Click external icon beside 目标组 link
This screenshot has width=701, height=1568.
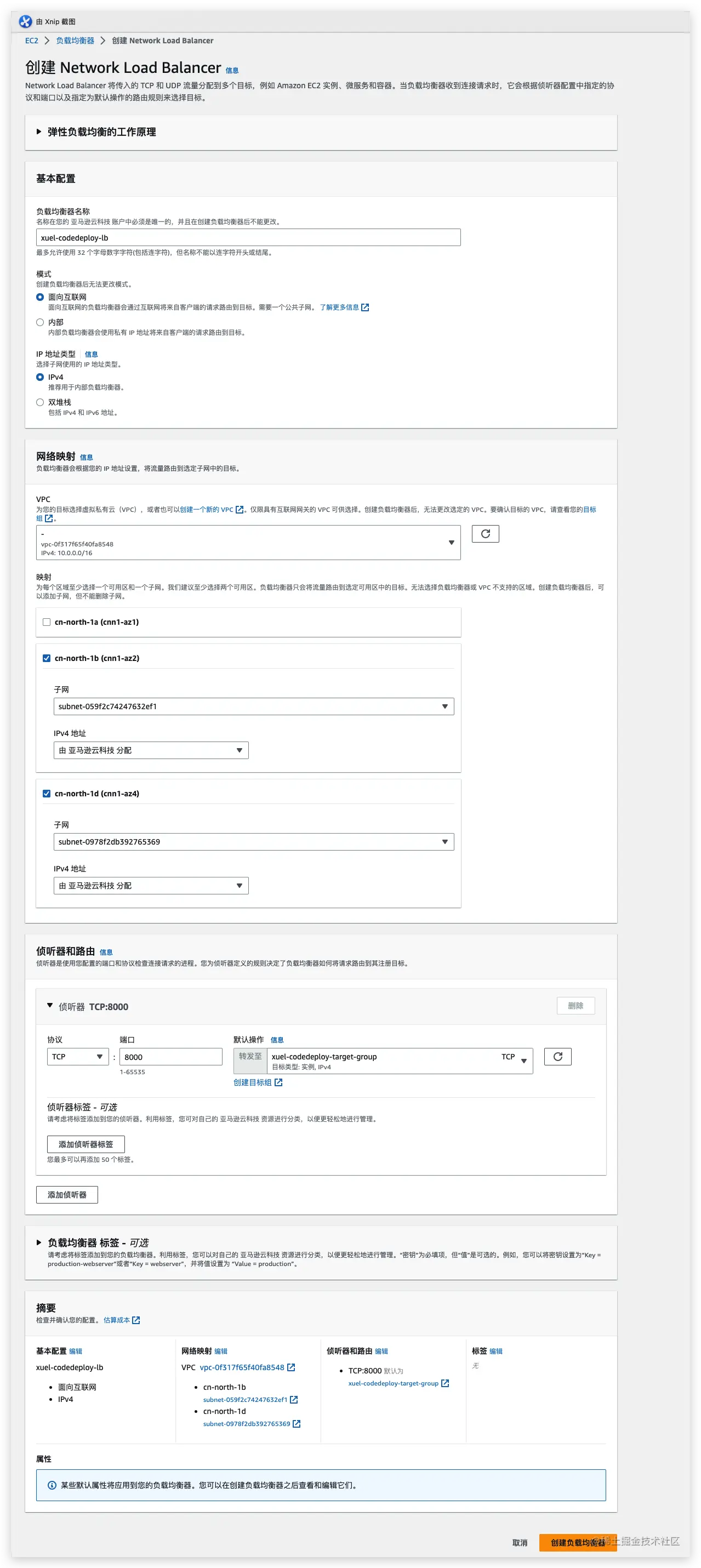[x=49, y=518]
